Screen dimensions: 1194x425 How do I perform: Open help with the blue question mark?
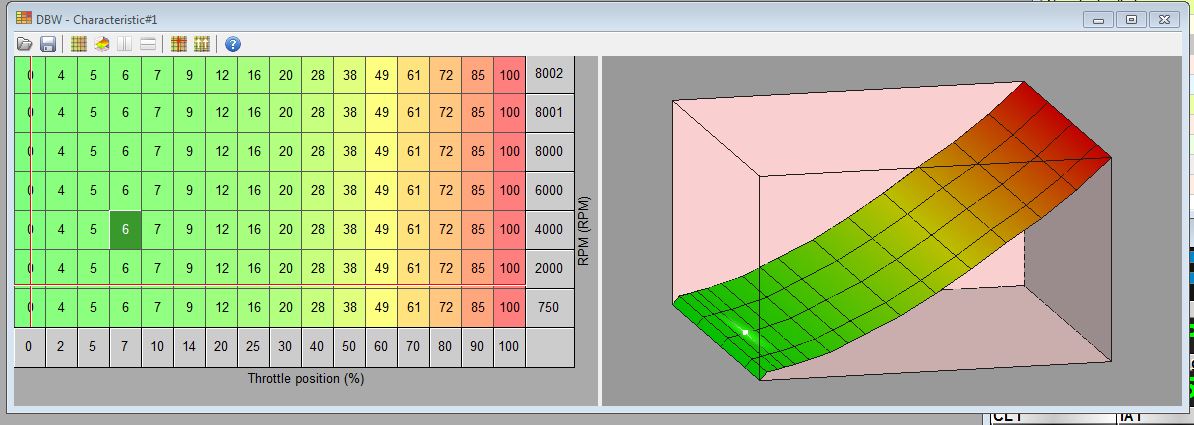(233, 44)
